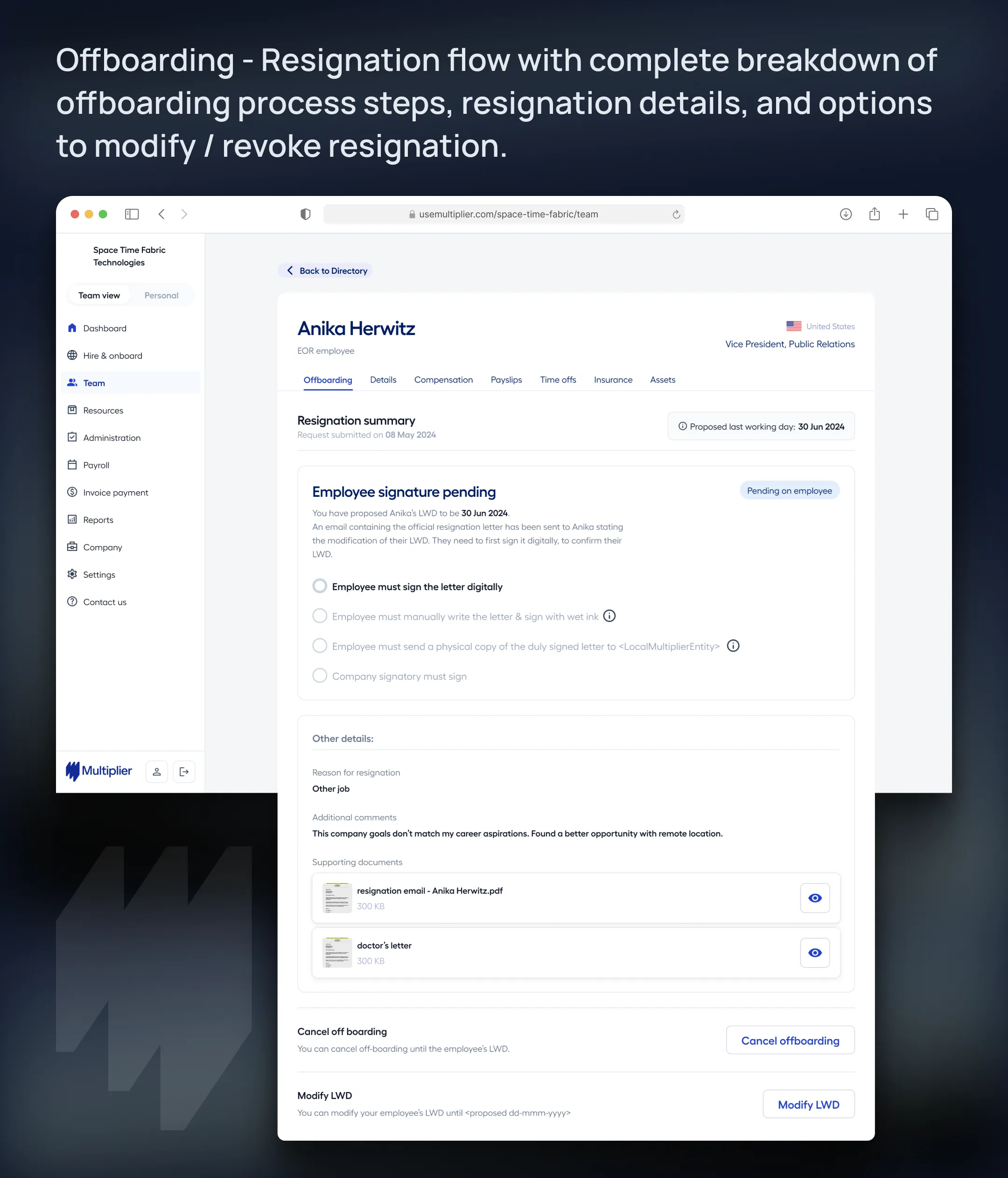This screenshot has height=1178, width=1008.
Task: Switch to Personal view toggle
Action: click(x=161, y=295)
